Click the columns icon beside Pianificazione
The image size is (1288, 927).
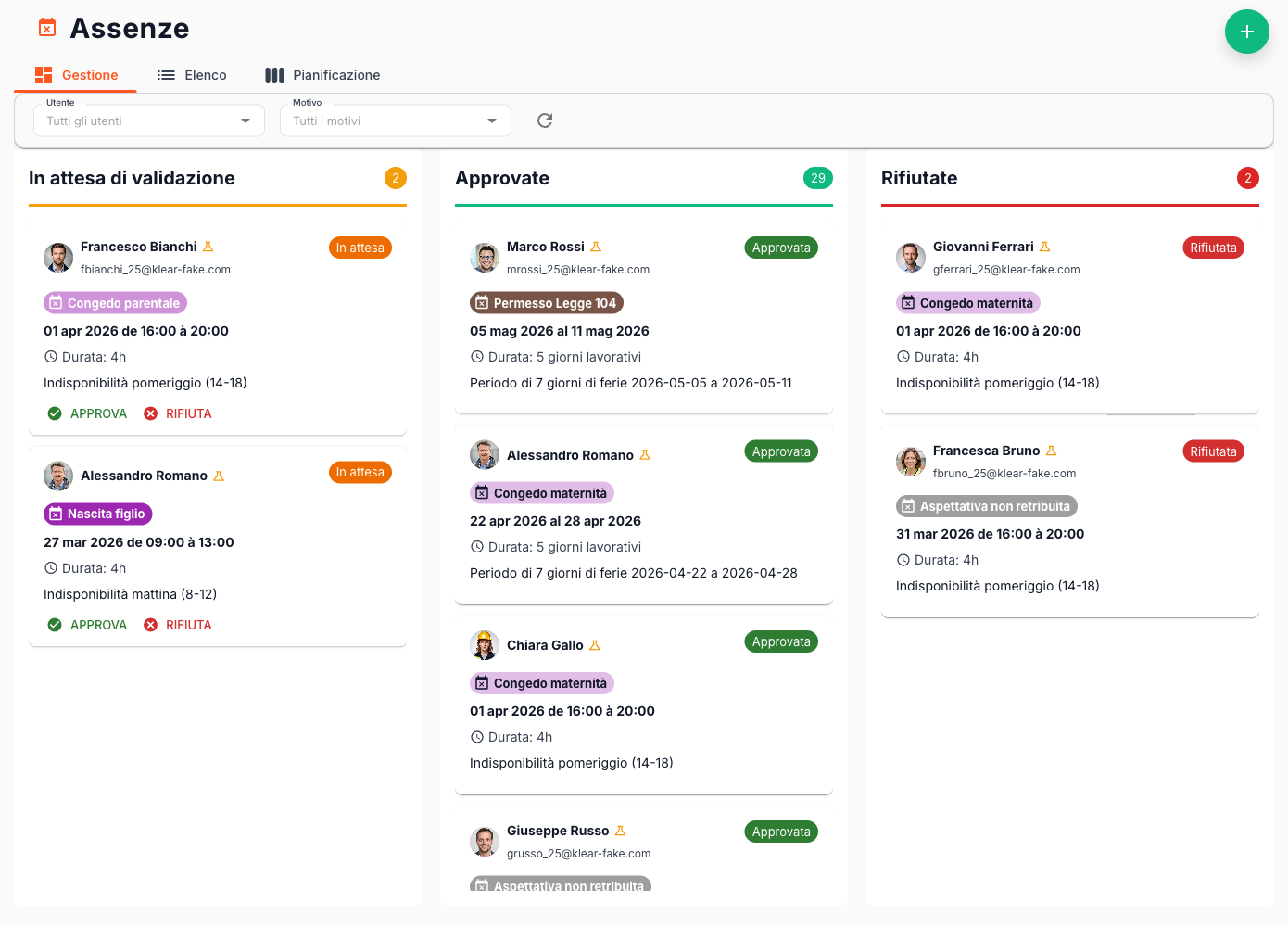point(275,74)
